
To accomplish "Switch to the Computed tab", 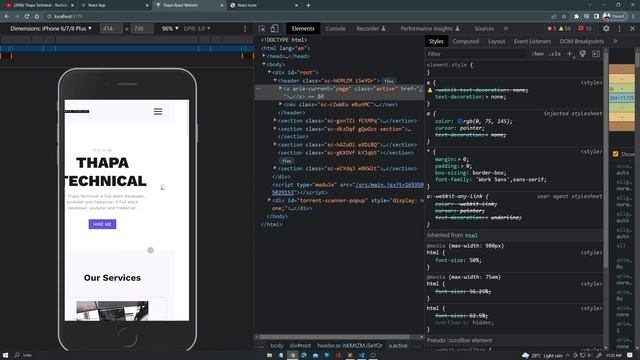I will 466,41.
